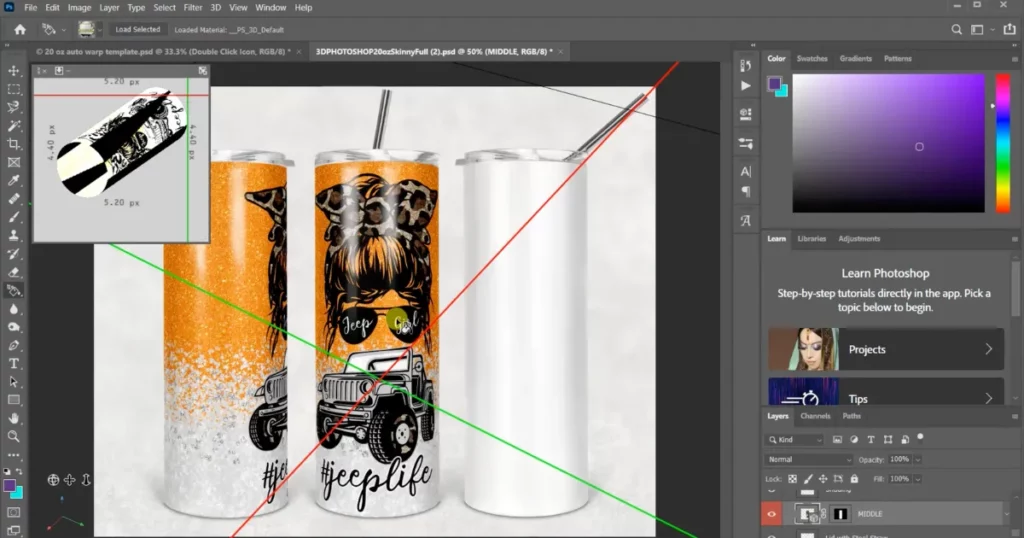1024x538 pixels.
Task: Toggle smart object filter in Layers panel
Action: [905, 440]
